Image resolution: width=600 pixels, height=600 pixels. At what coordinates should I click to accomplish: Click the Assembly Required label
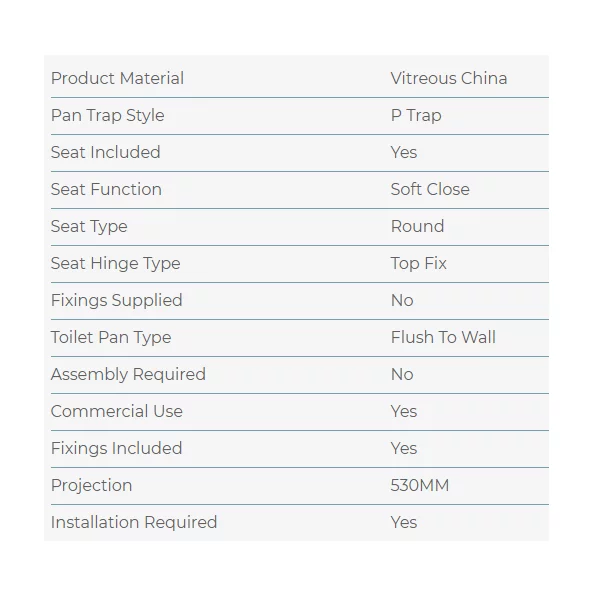[x=128, y=374]
